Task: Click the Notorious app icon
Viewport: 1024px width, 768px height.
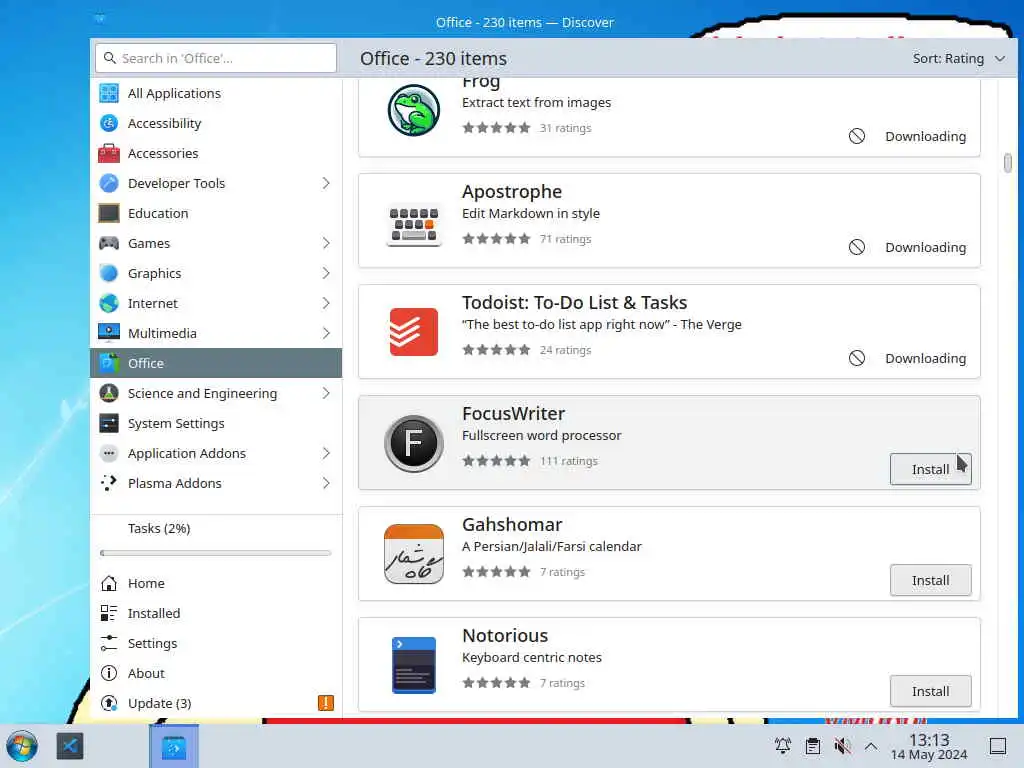Action: click(413, 665)
